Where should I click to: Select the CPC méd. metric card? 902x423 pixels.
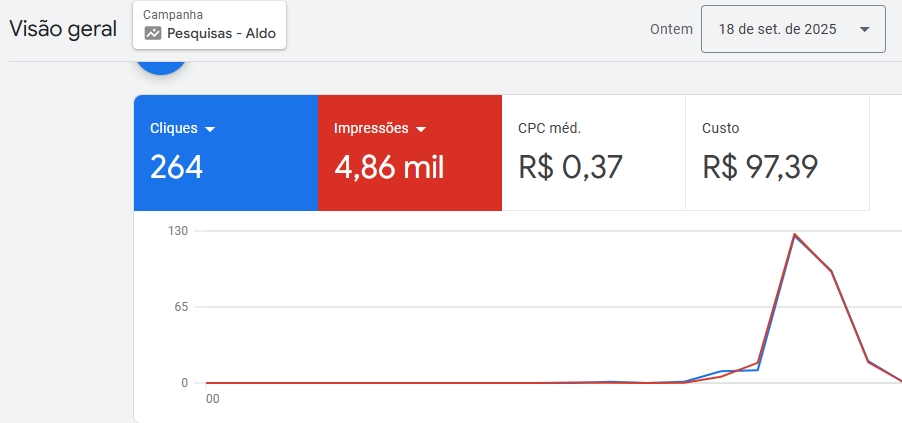(x=594, y=153)
